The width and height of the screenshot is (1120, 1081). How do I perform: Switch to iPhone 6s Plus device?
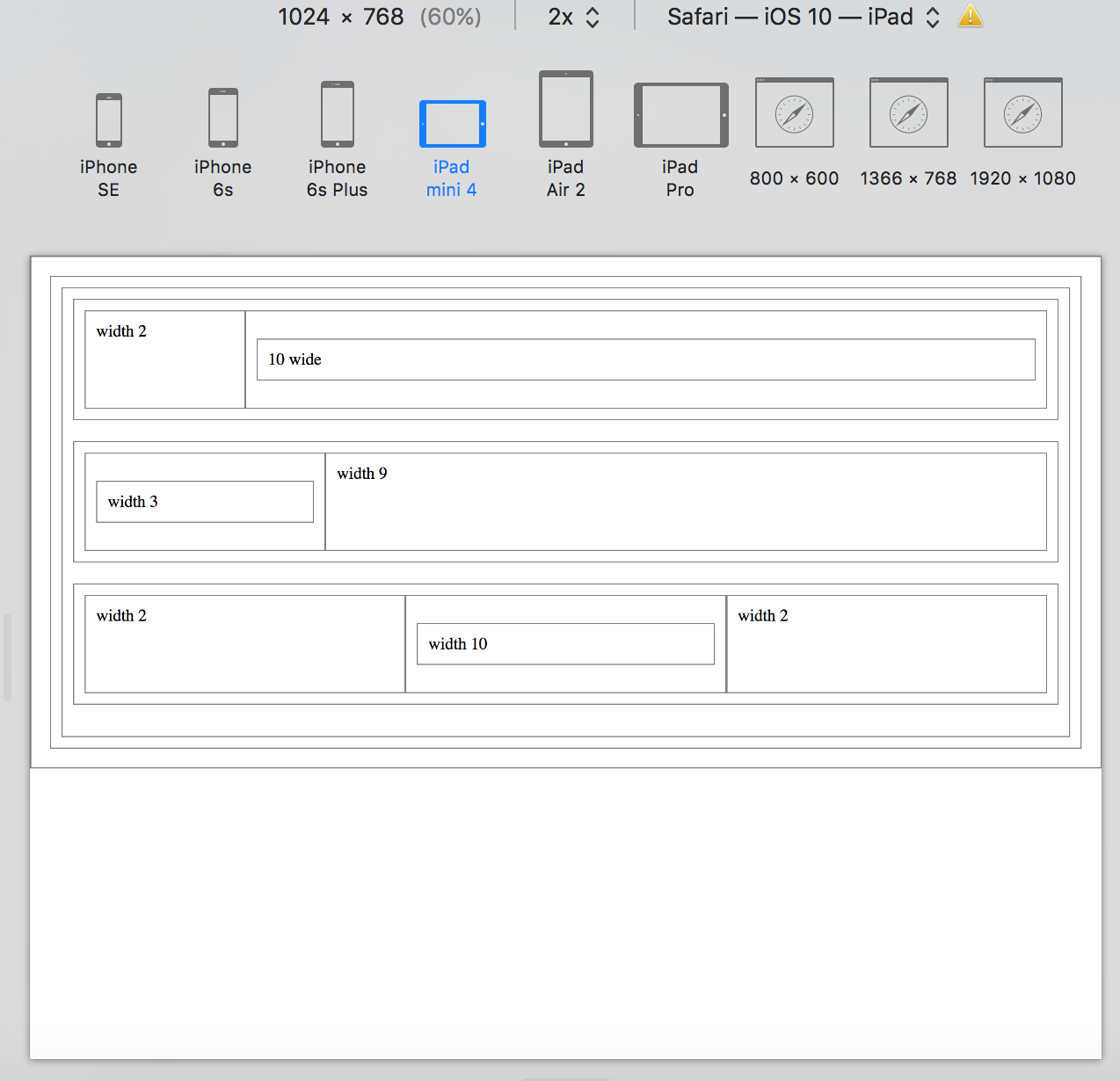click(337, 115)
